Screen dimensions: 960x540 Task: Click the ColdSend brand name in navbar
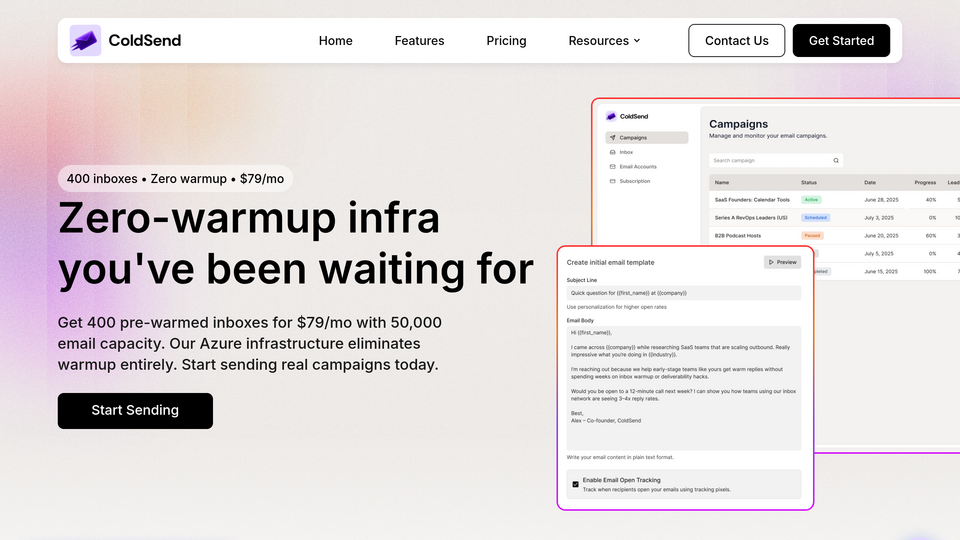(x=144, y=40)
